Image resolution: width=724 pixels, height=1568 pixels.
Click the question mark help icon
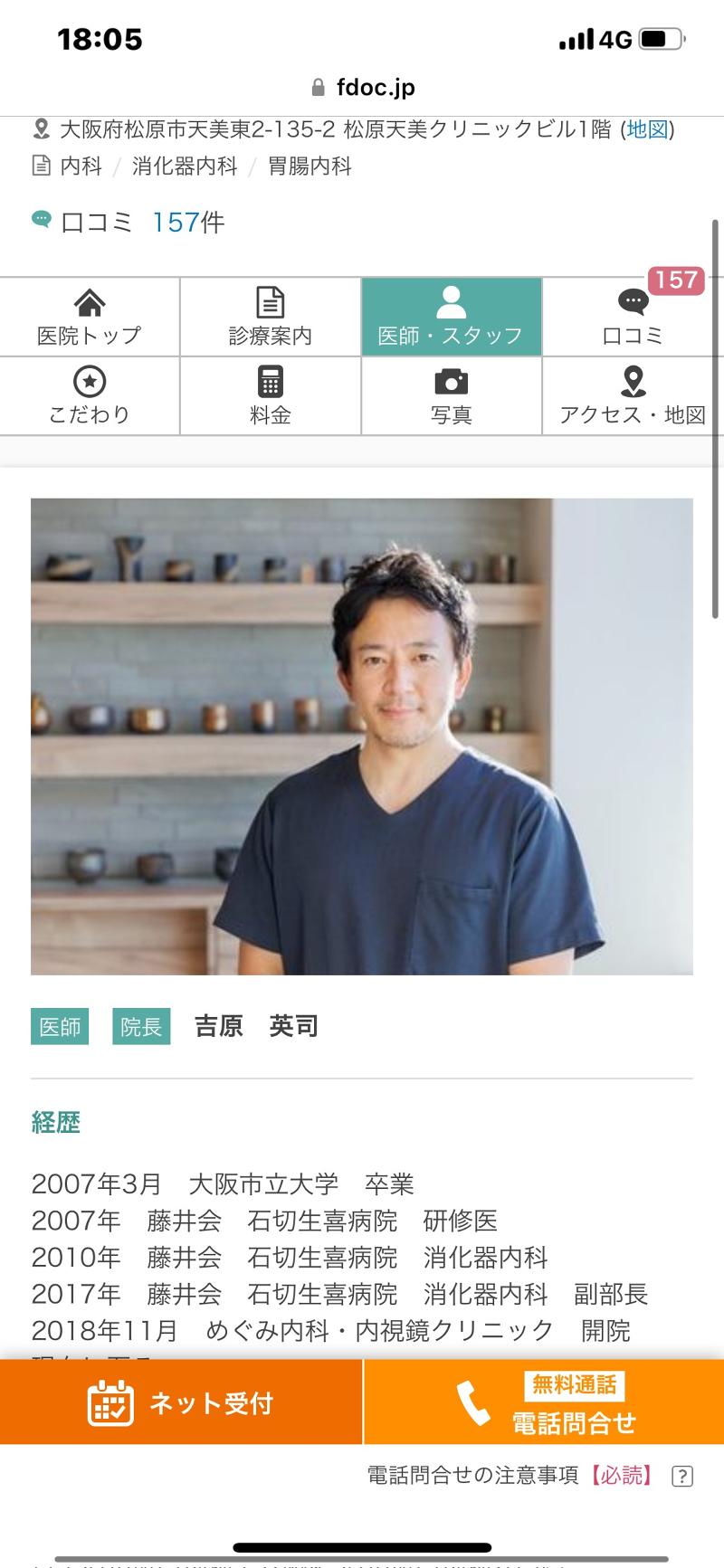point(682,1476)
